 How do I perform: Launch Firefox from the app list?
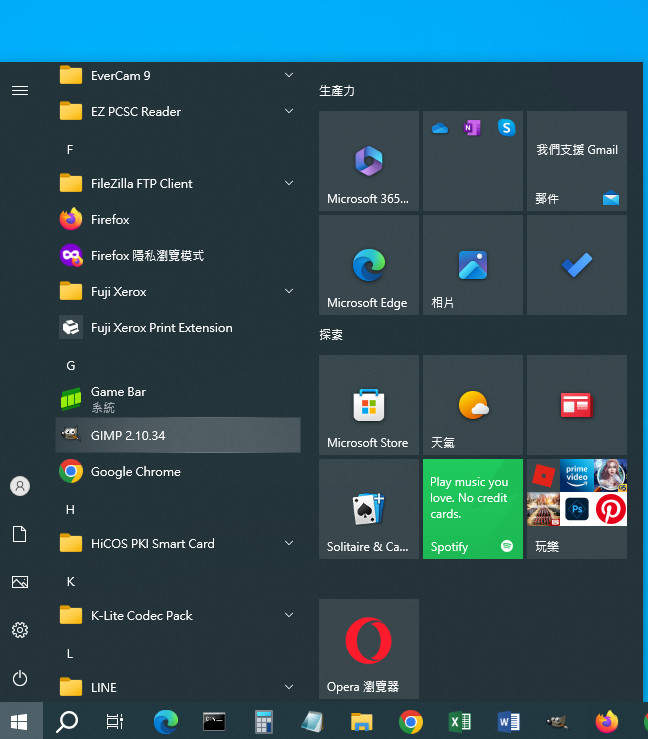[x=178, y=219]
